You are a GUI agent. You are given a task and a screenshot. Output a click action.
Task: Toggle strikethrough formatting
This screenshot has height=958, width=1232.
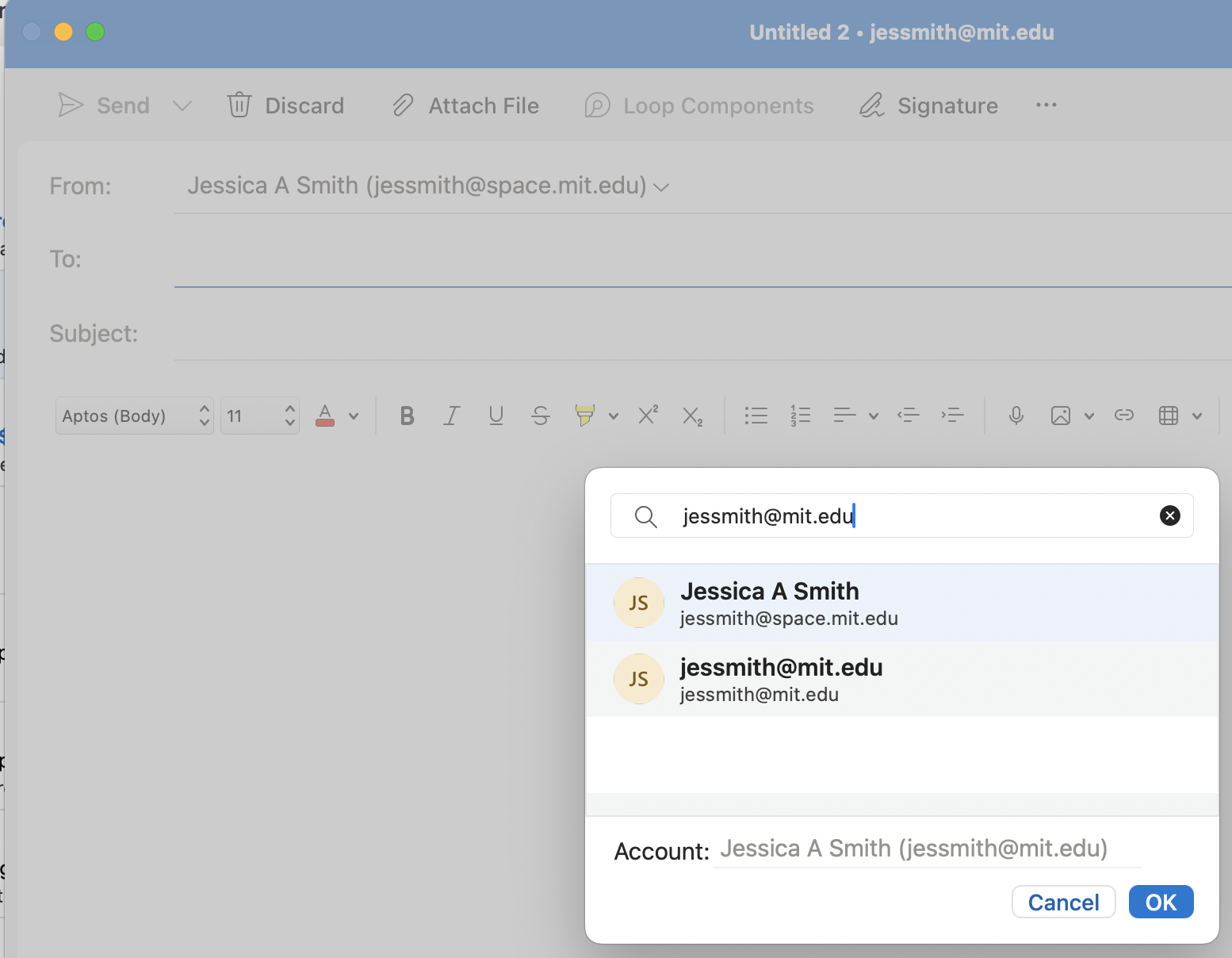coord(541,416)
